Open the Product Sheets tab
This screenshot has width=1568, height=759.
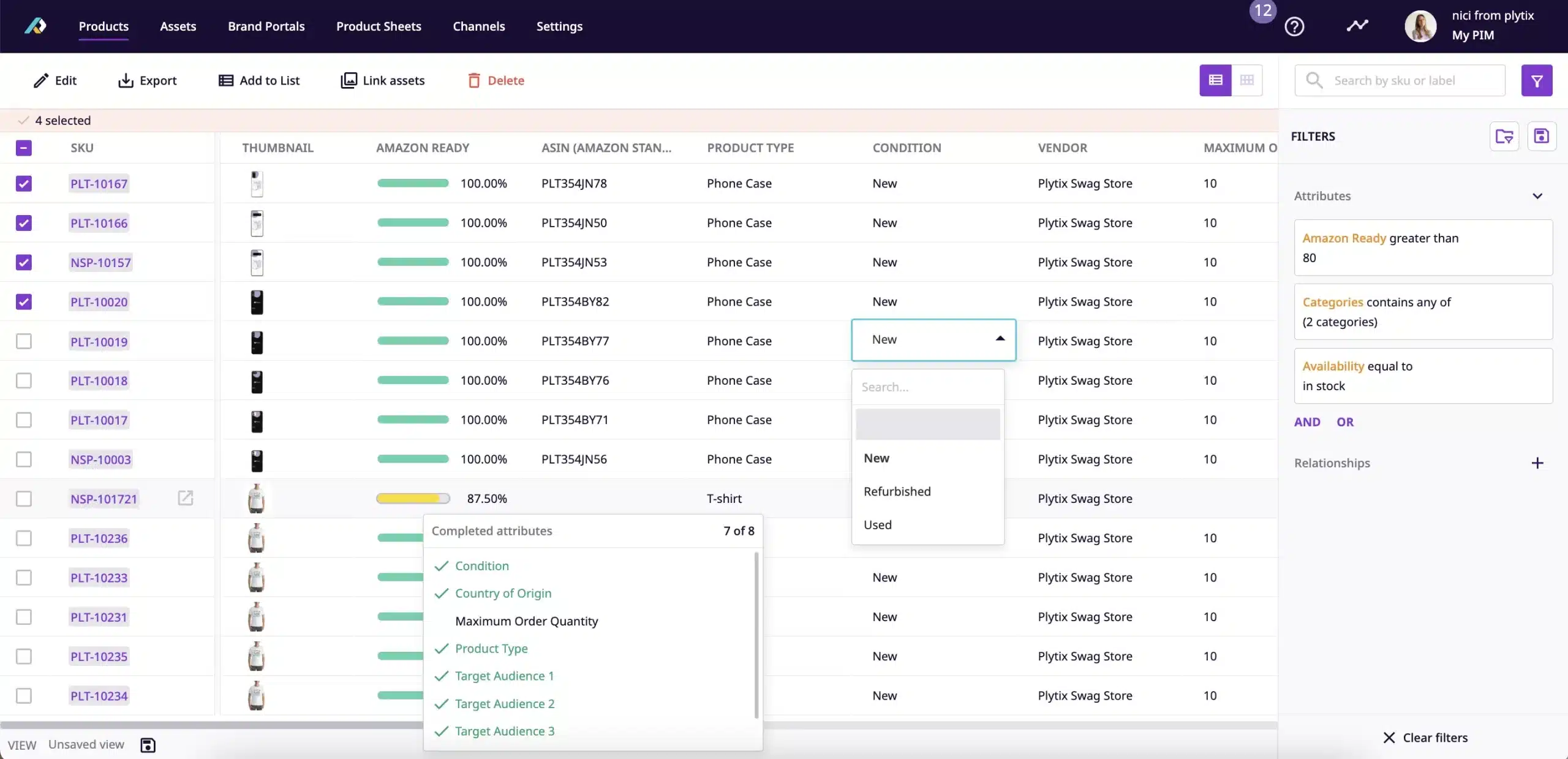pyautogui.click(x=379, y=26)
